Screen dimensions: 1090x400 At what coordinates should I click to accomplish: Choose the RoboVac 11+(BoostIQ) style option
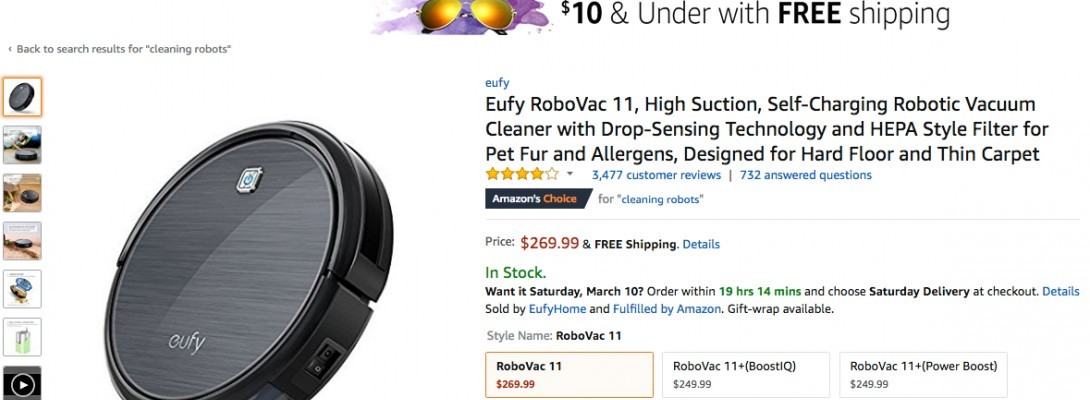tap(745, 374)
